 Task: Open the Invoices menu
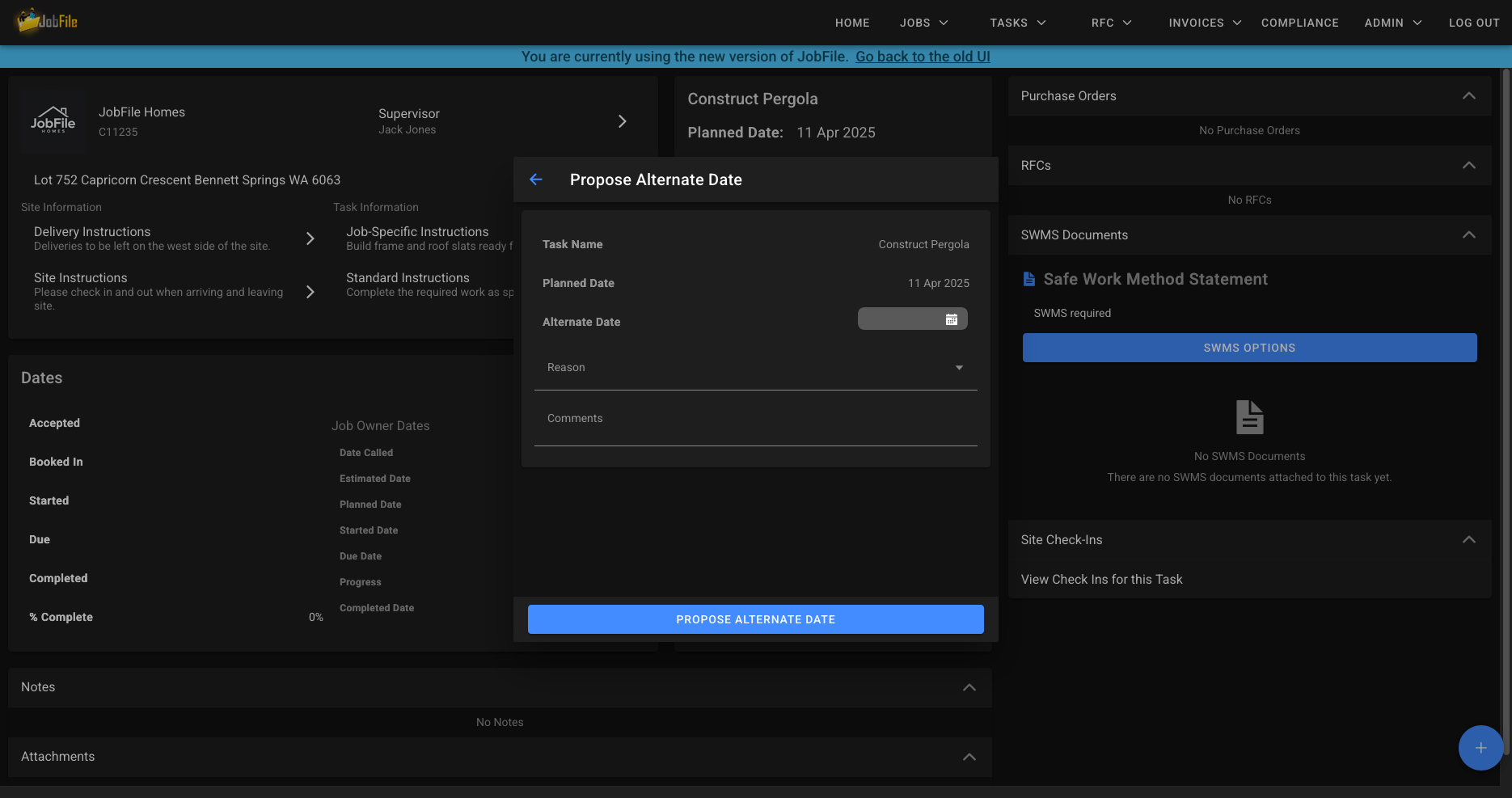click(x=1205, y=23)
